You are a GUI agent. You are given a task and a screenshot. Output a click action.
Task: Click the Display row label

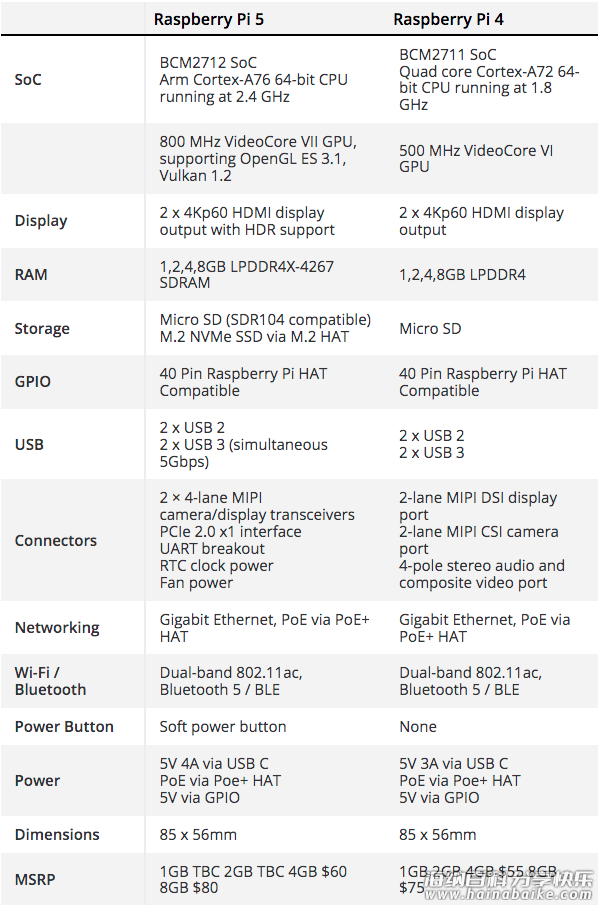tap(41, 221)
